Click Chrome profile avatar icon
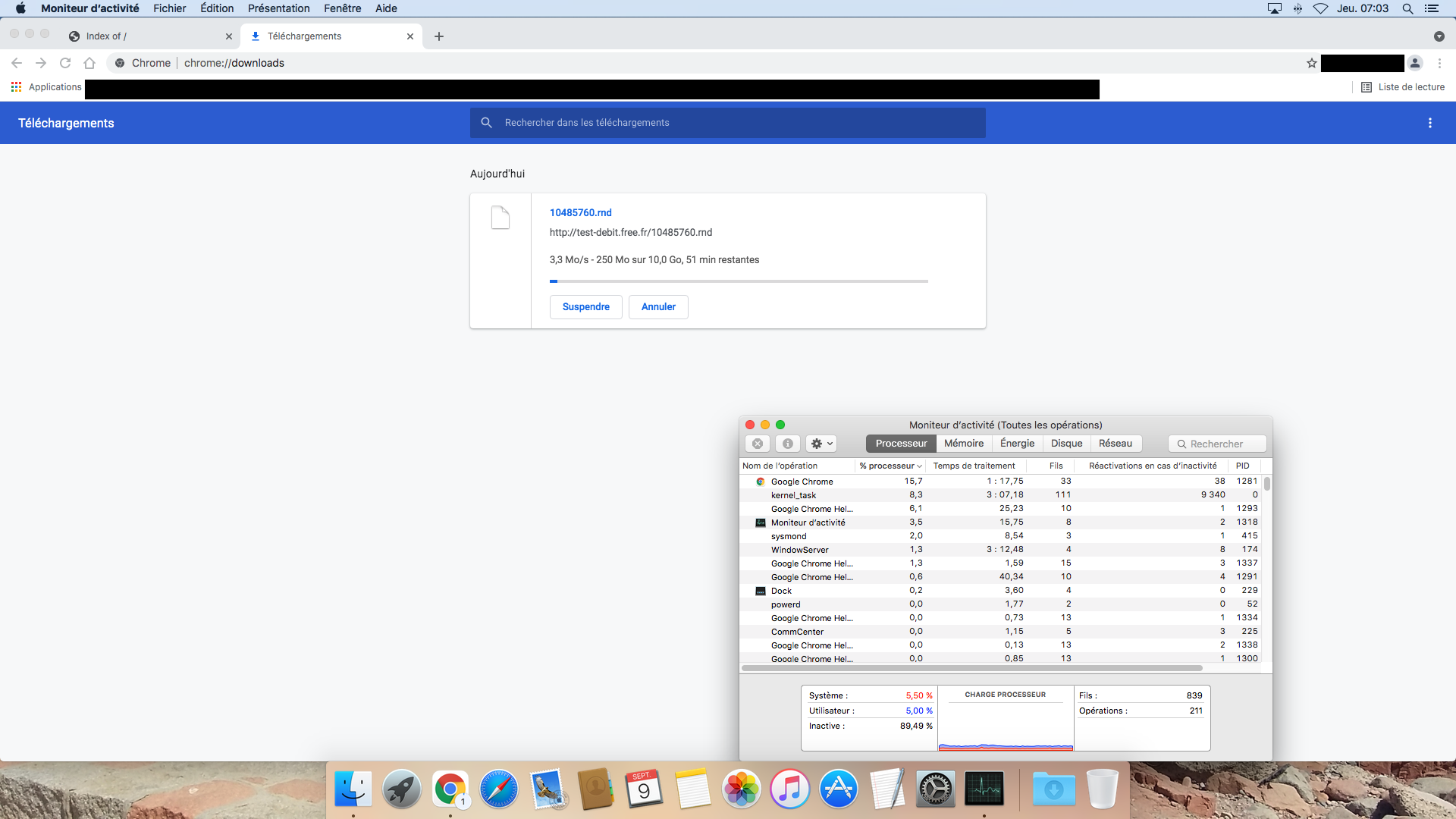 (1415, 63)
